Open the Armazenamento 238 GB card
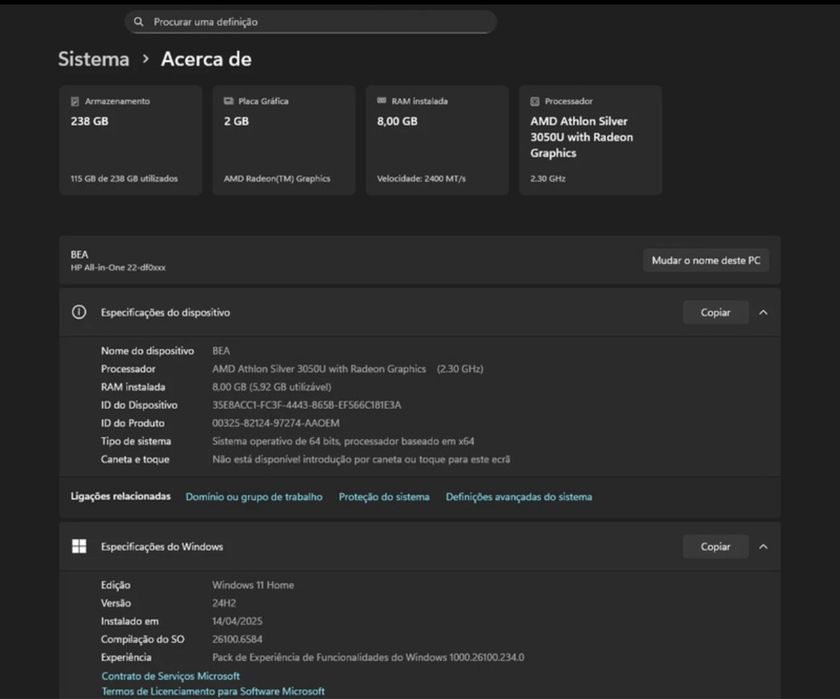 tap(131, 140)
